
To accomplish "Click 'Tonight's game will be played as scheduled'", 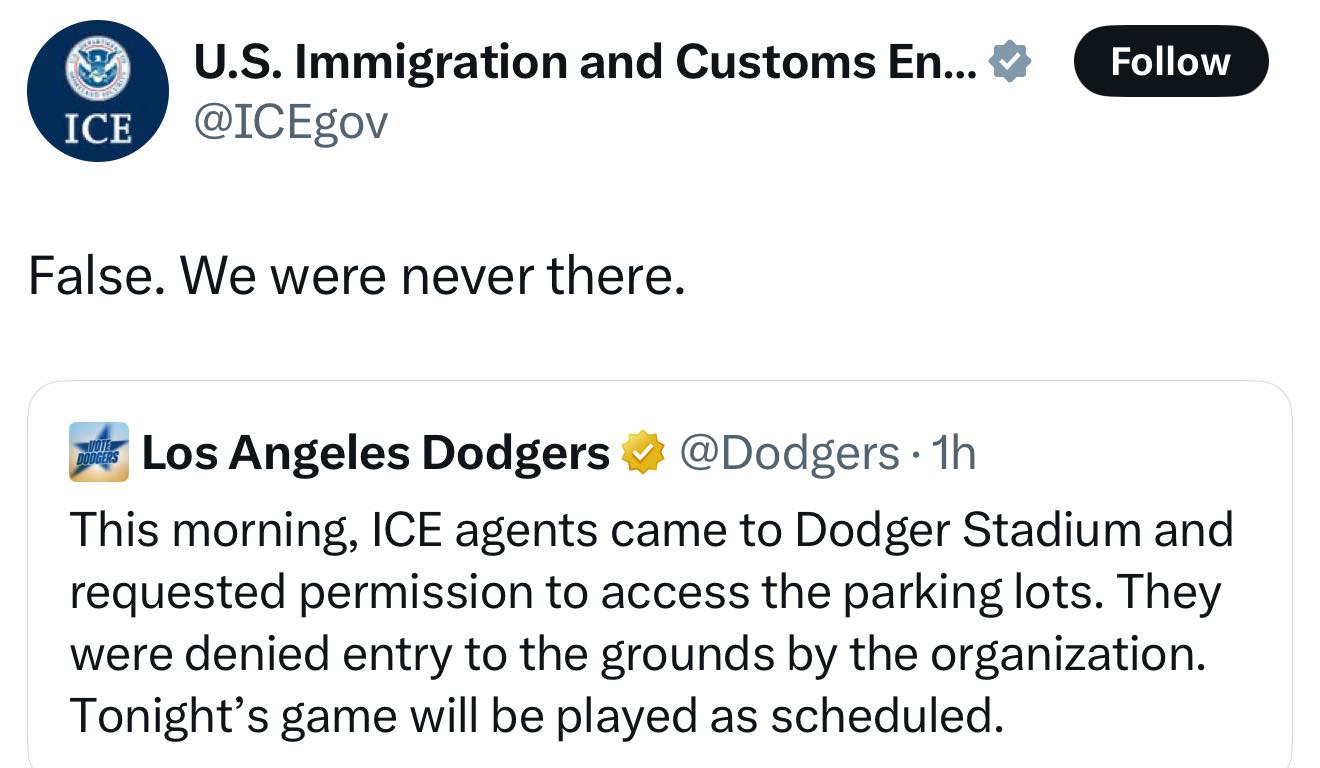I will (x=536, y=715).
